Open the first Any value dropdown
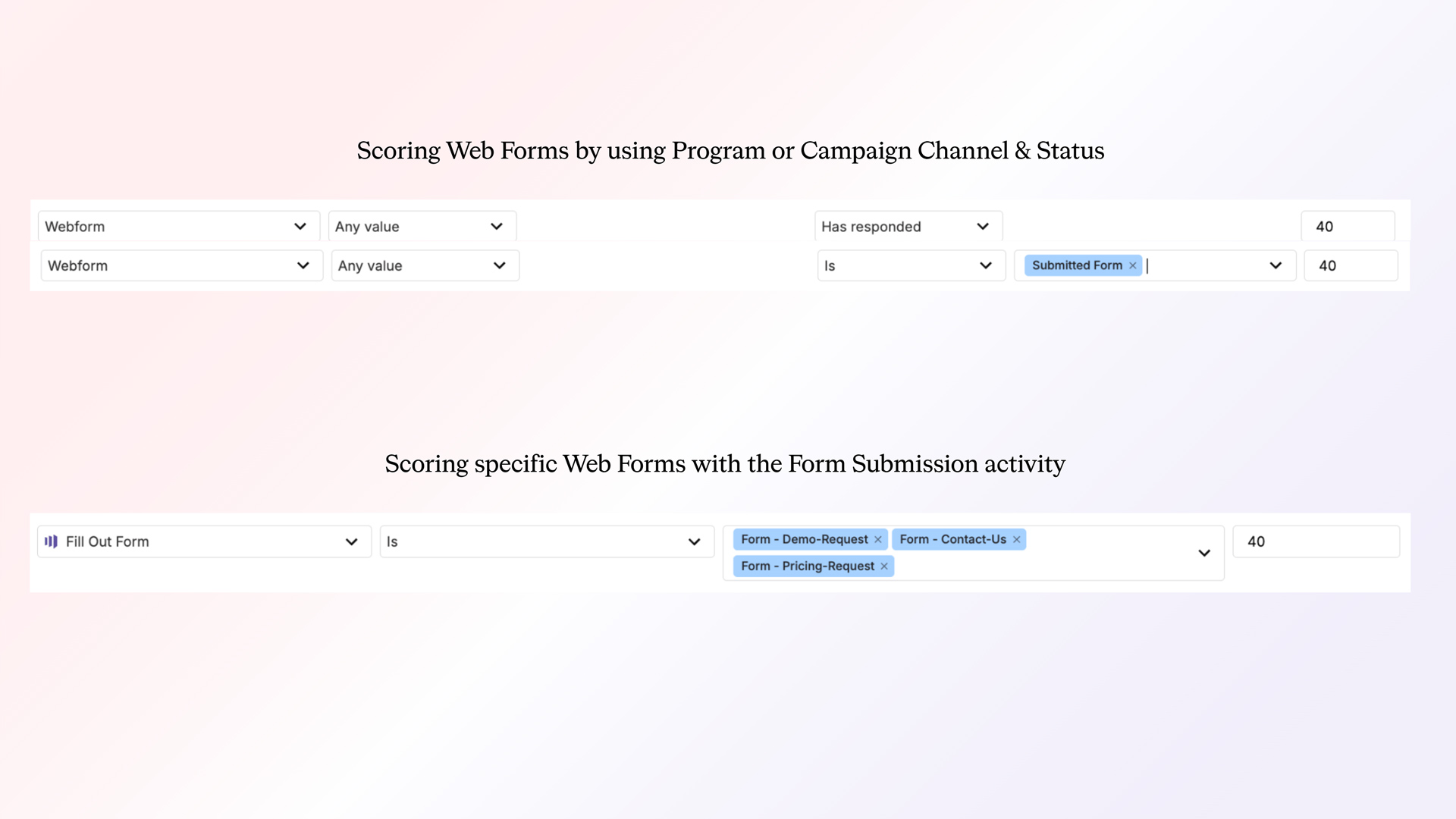 (421, 226)
